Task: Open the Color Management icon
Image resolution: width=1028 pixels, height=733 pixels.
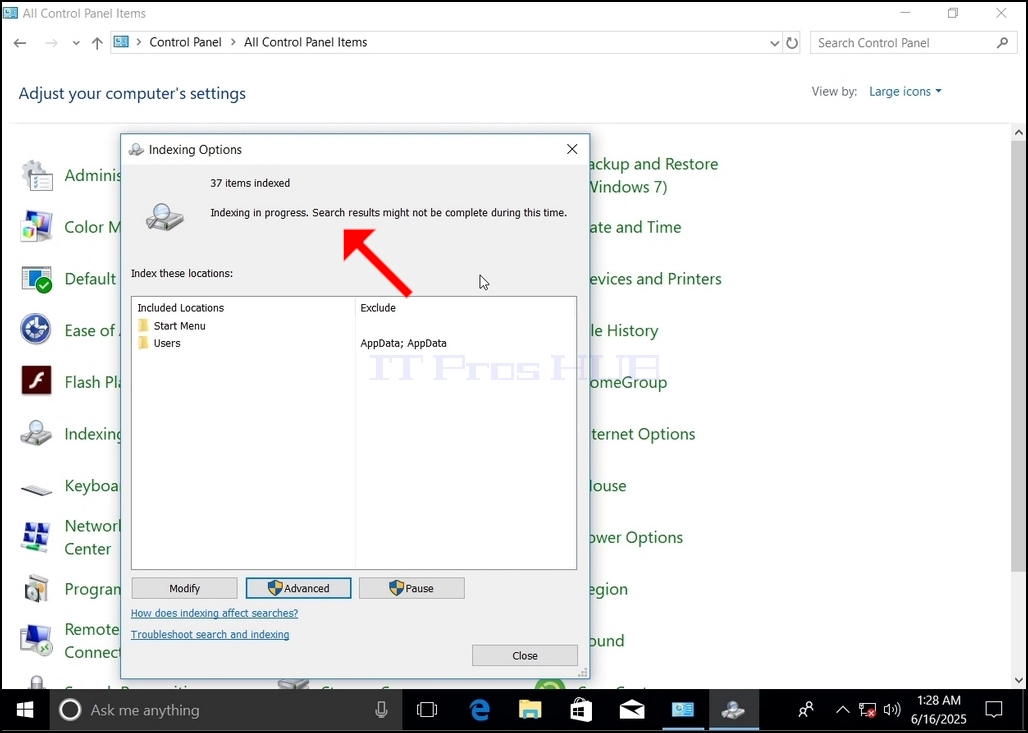Action: point(37,227)
